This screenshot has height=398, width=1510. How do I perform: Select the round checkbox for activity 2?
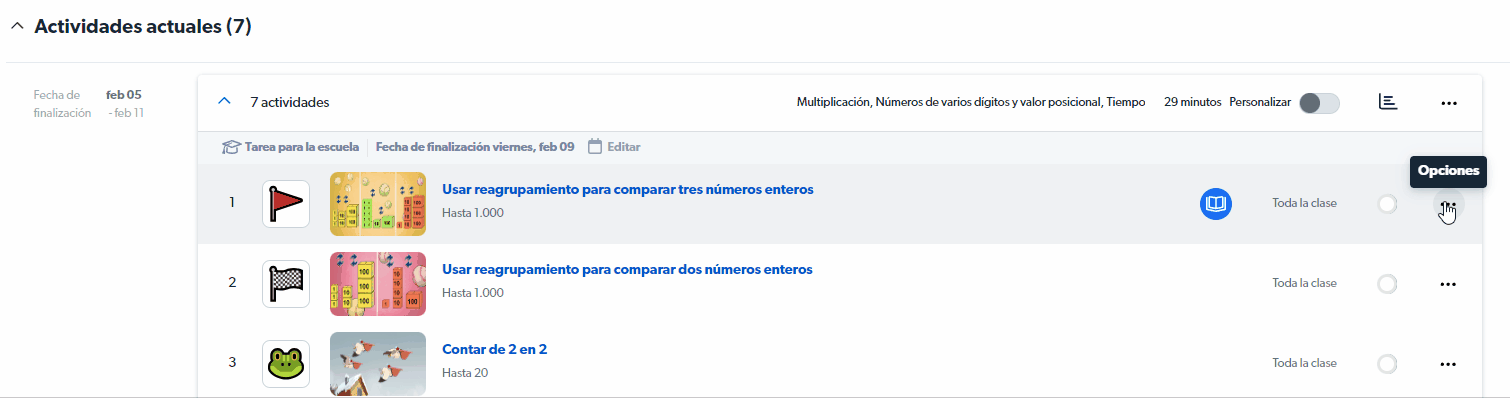tap(1387, 284)
